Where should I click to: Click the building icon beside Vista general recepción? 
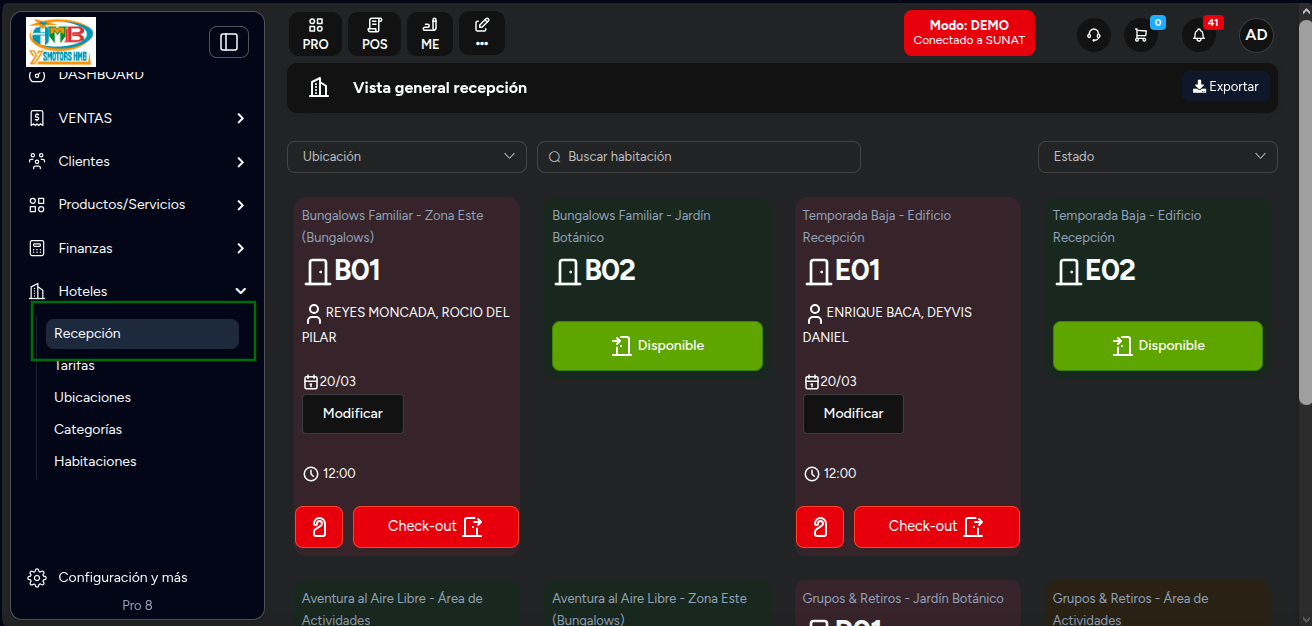319,87
